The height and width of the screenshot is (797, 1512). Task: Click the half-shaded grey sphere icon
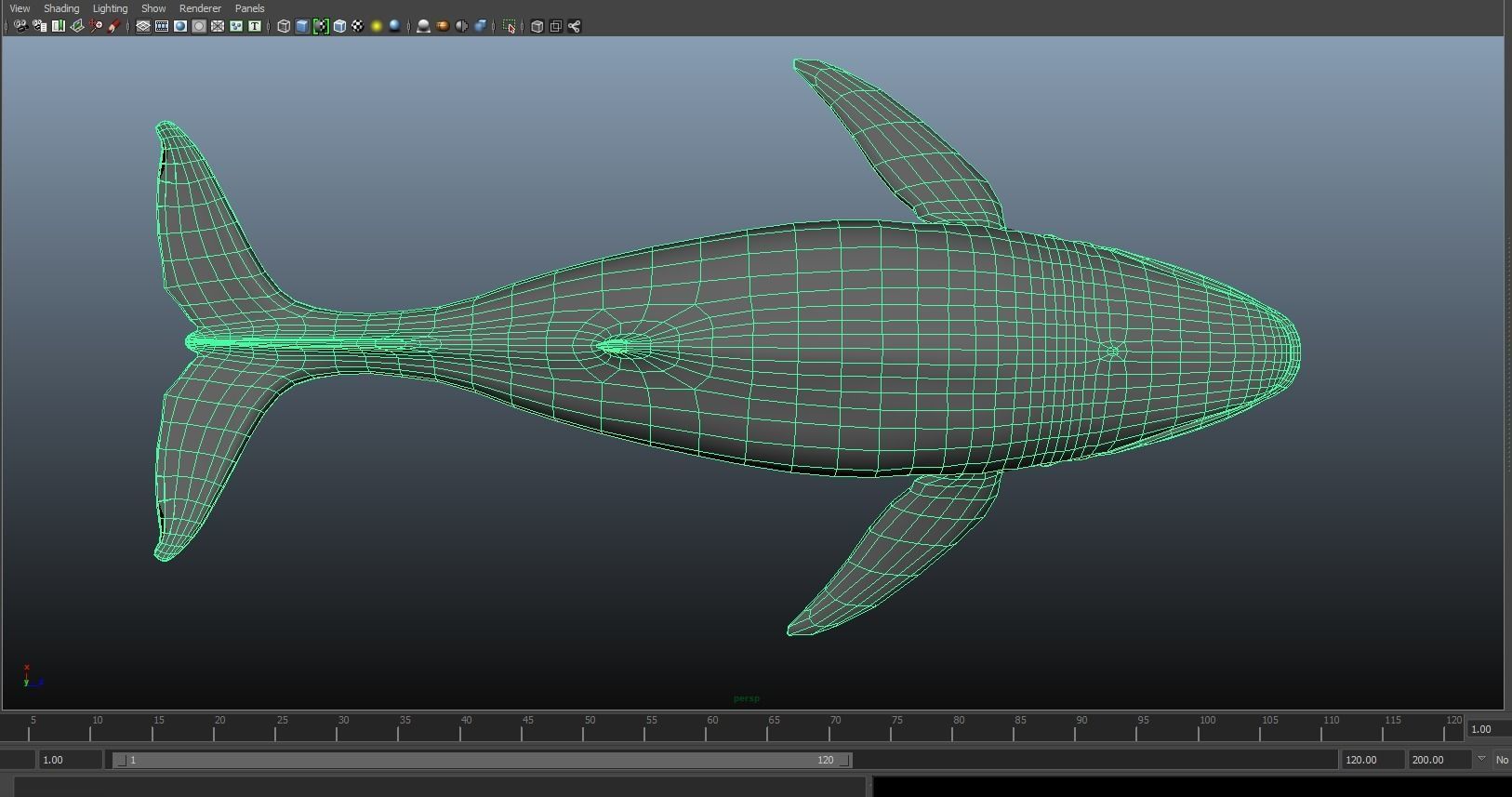pos(461,26)
